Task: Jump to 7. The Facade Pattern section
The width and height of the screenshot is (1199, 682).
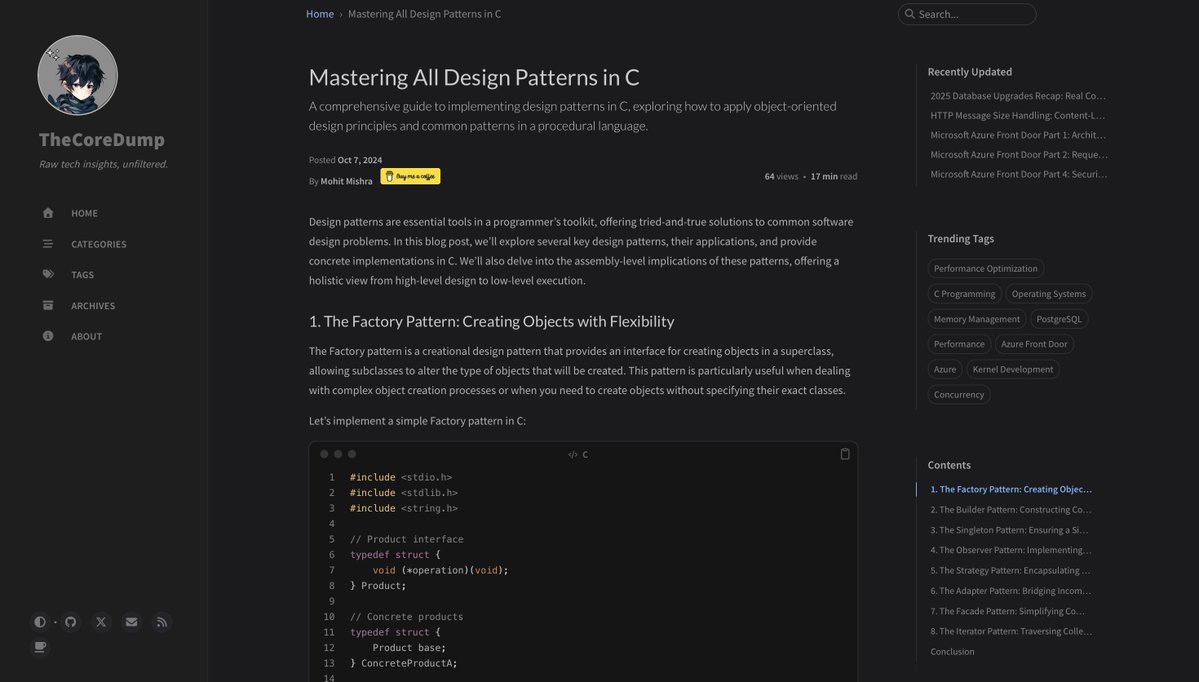Action: pyautogui.click(x=1007, y=611)
